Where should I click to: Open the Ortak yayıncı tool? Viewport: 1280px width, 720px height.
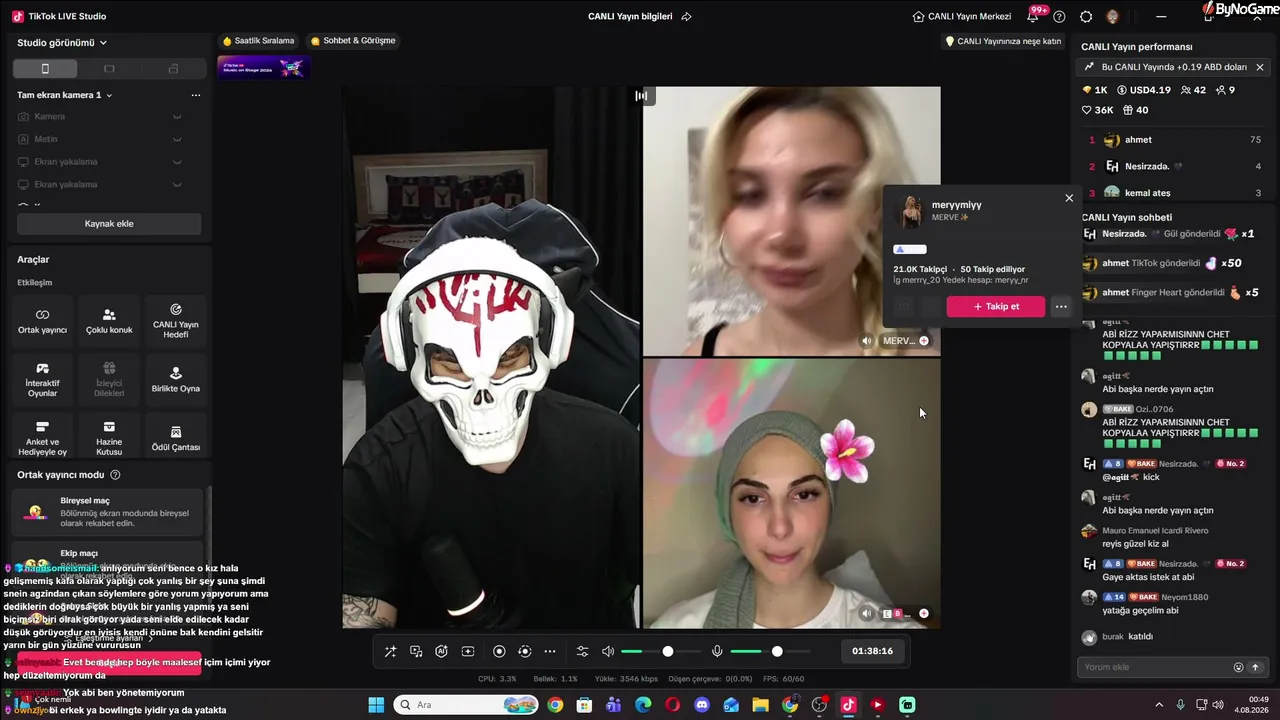tap(42, 321)
